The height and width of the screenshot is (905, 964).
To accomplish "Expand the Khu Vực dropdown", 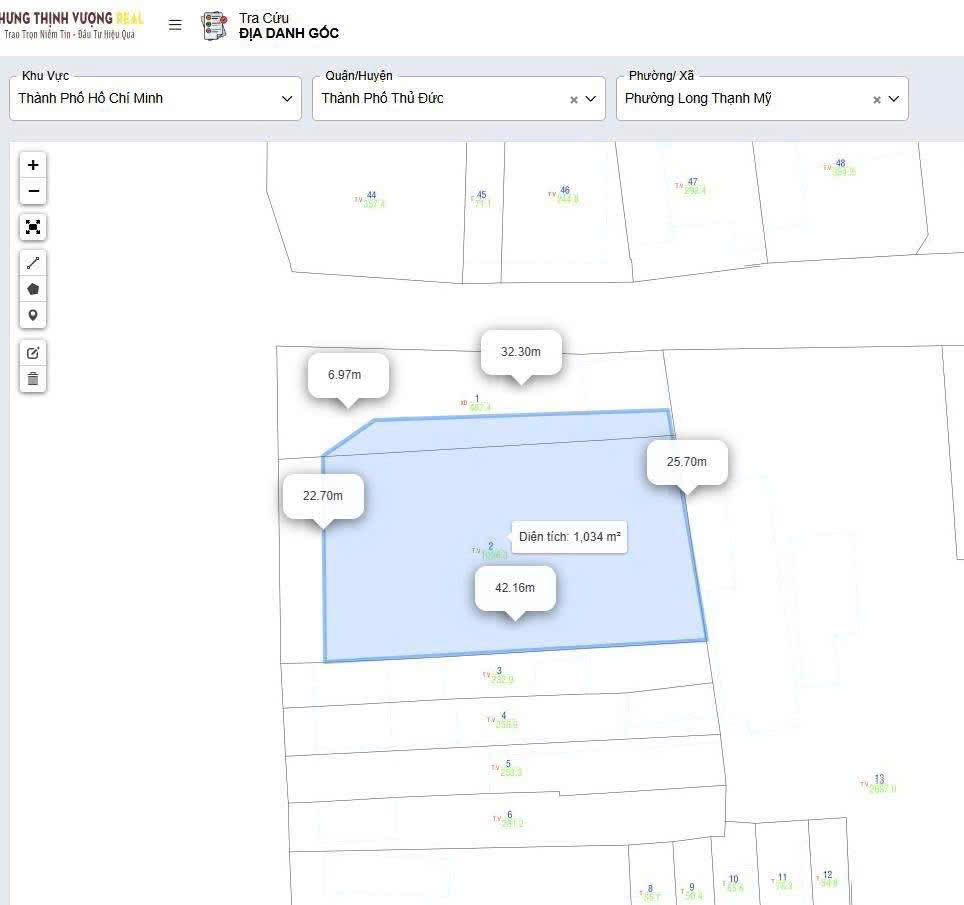I will pos(287,99).
